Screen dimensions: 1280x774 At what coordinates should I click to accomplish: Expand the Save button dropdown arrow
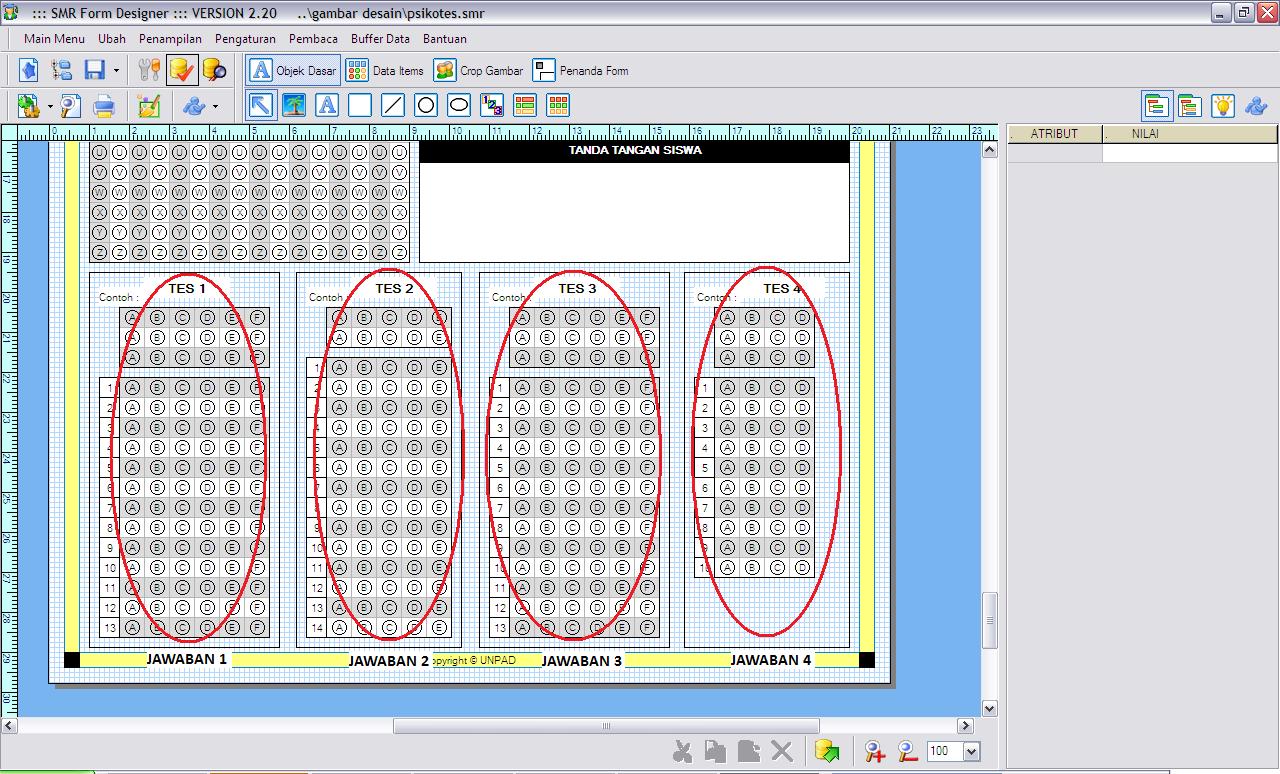pyautogui.click(x=117, y=70)
